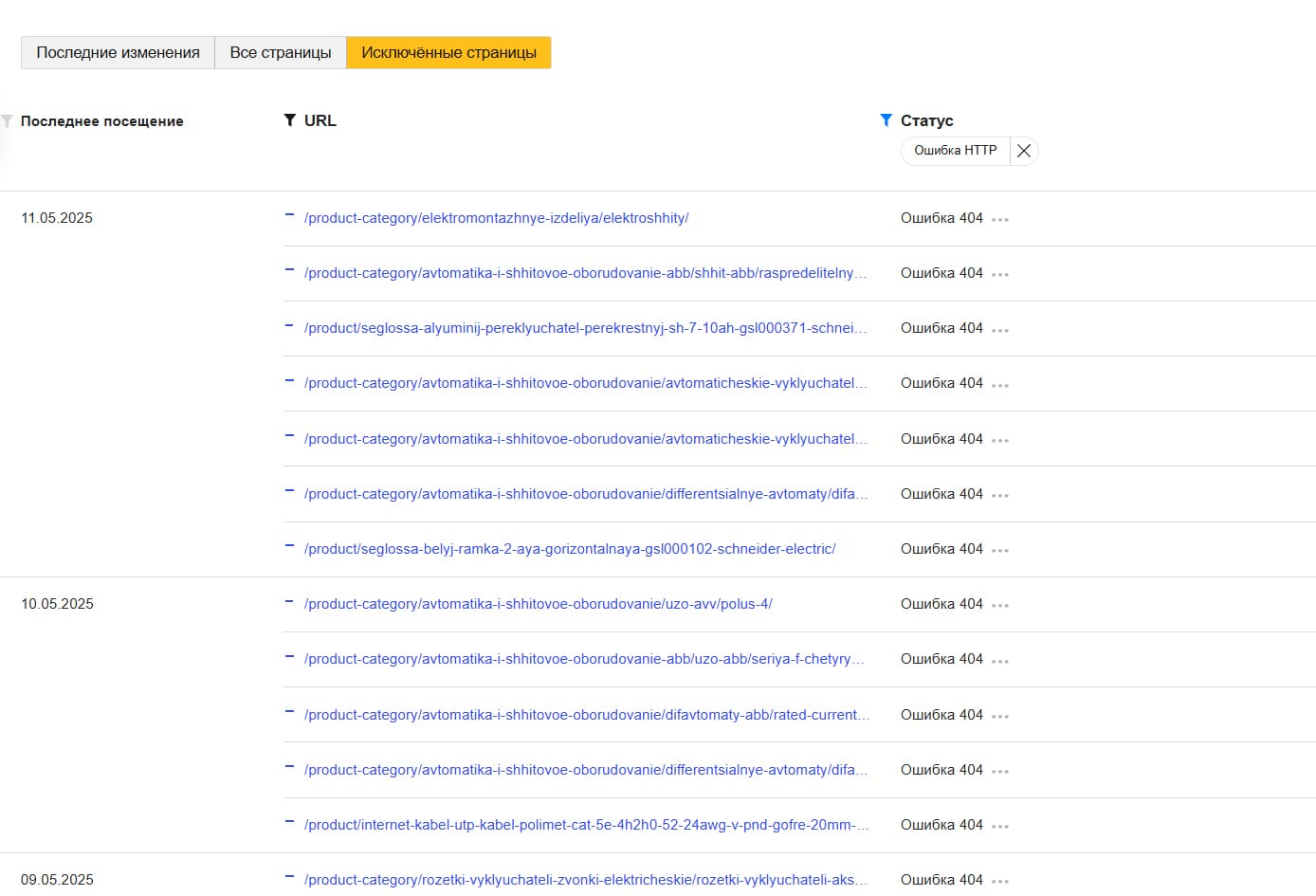
Task: Open more options for seglossa-belyj-ramka row
Action: point(1000,550)
